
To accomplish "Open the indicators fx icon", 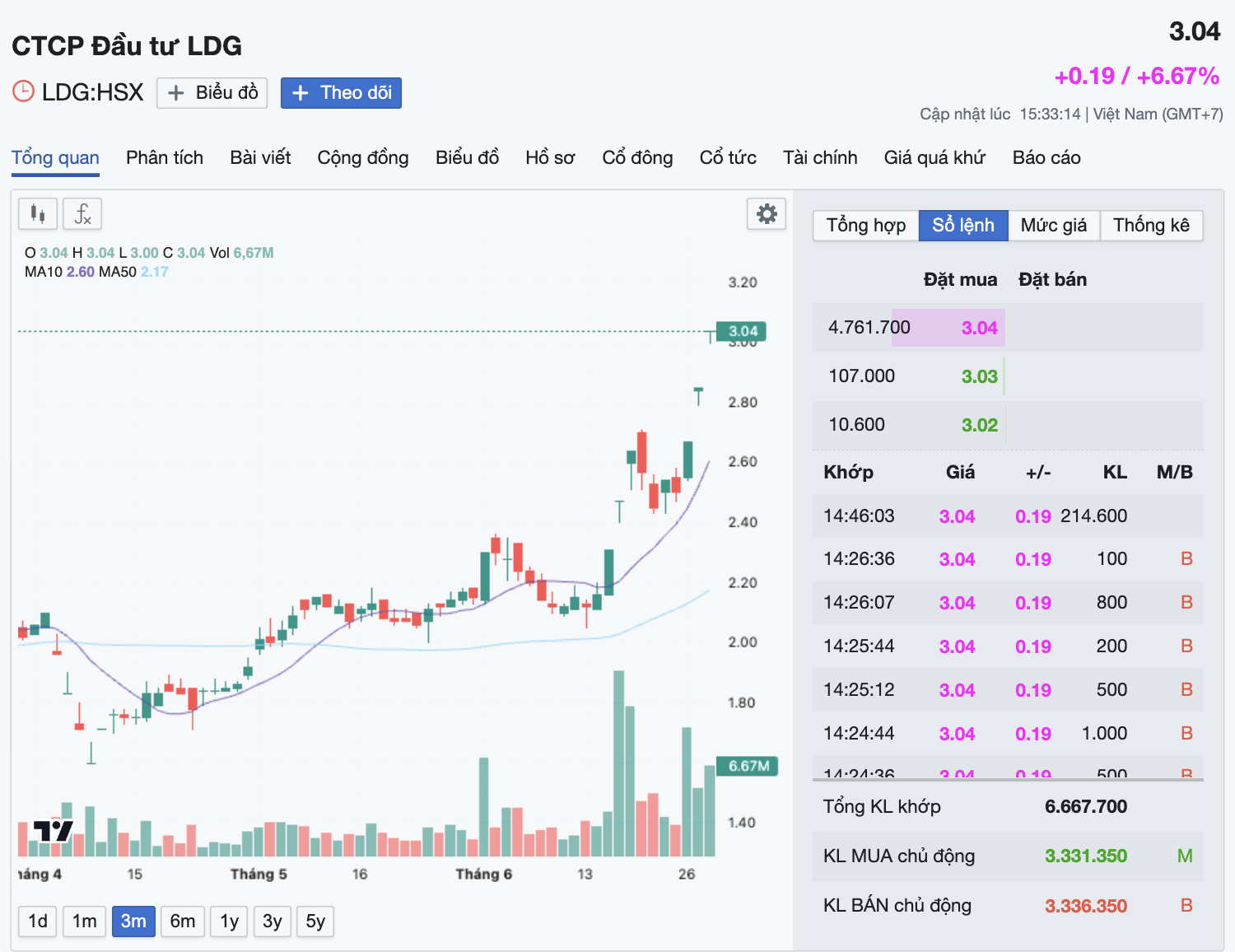I will click(82, 214).
